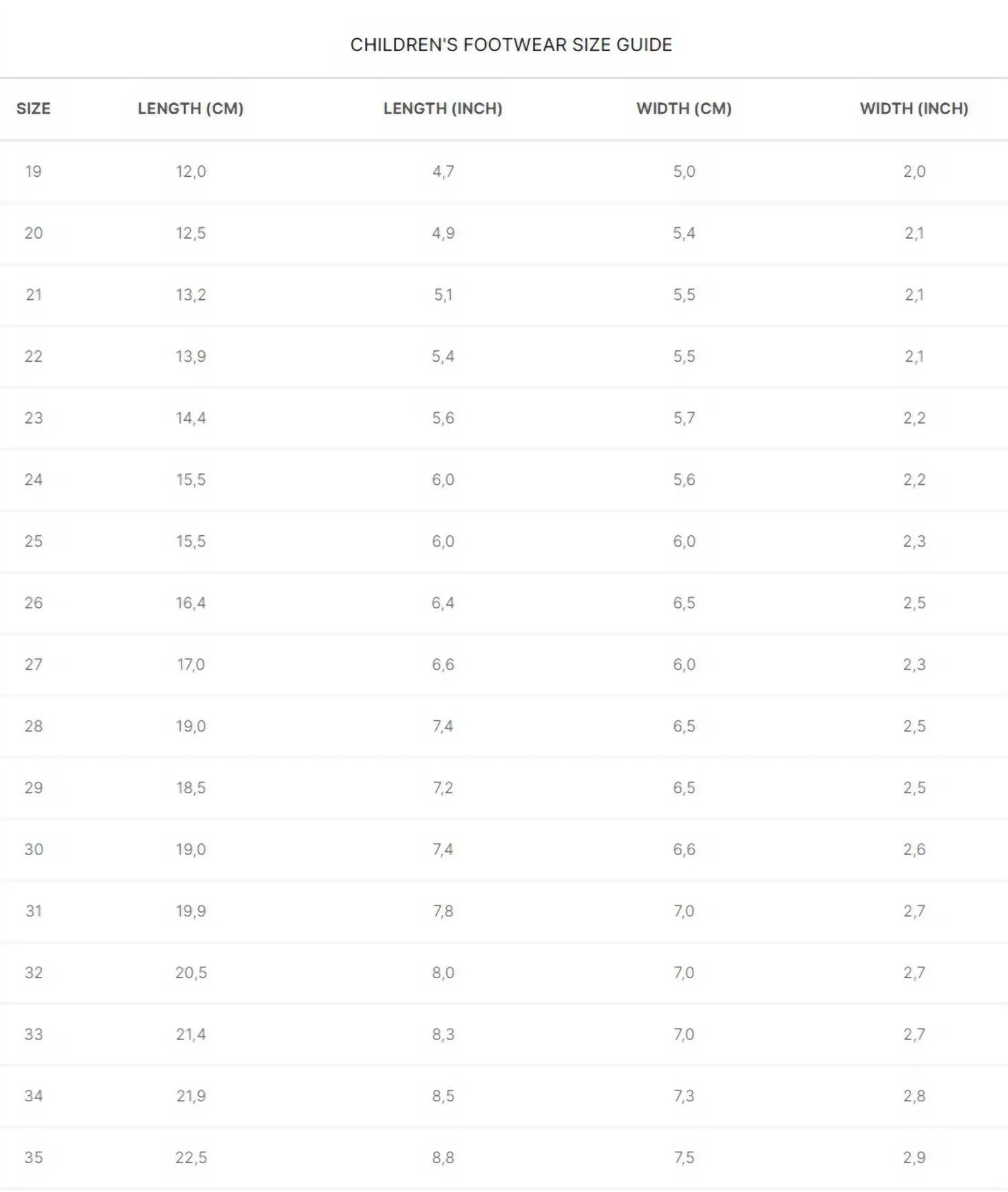Select size 19 in the table
The width and height of the screenshot is (1008, 1192).
(34, 171)
